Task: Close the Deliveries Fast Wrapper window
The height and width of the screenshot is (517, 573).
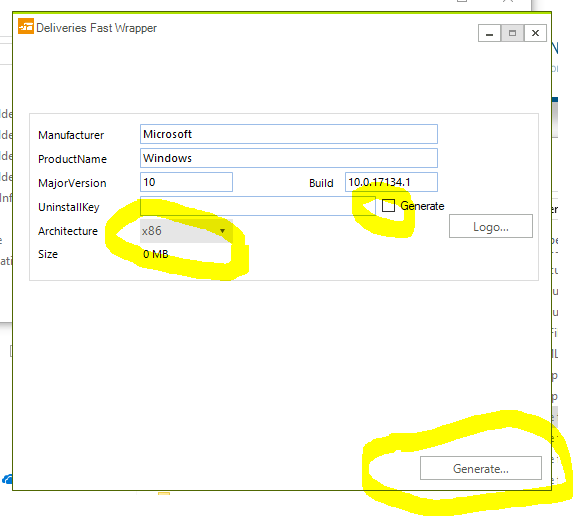Action: 535,33
